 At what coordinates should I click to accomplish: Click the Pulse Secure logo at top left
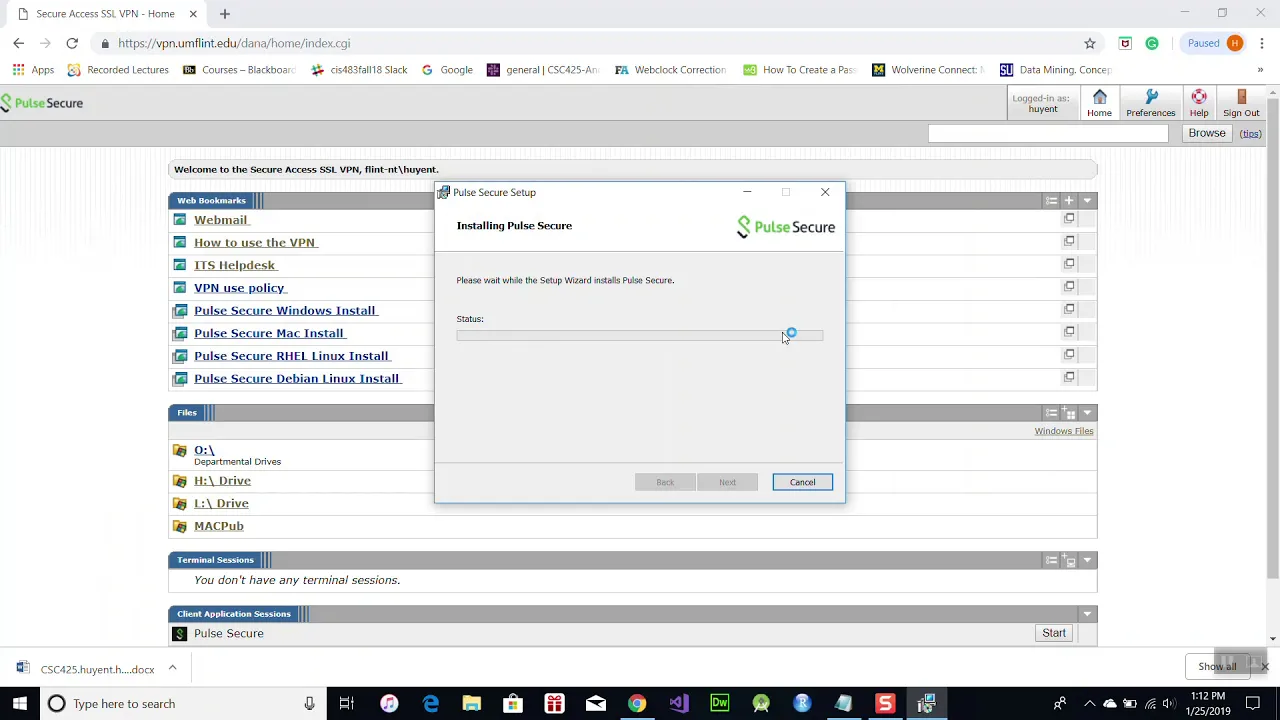(42, 103)
